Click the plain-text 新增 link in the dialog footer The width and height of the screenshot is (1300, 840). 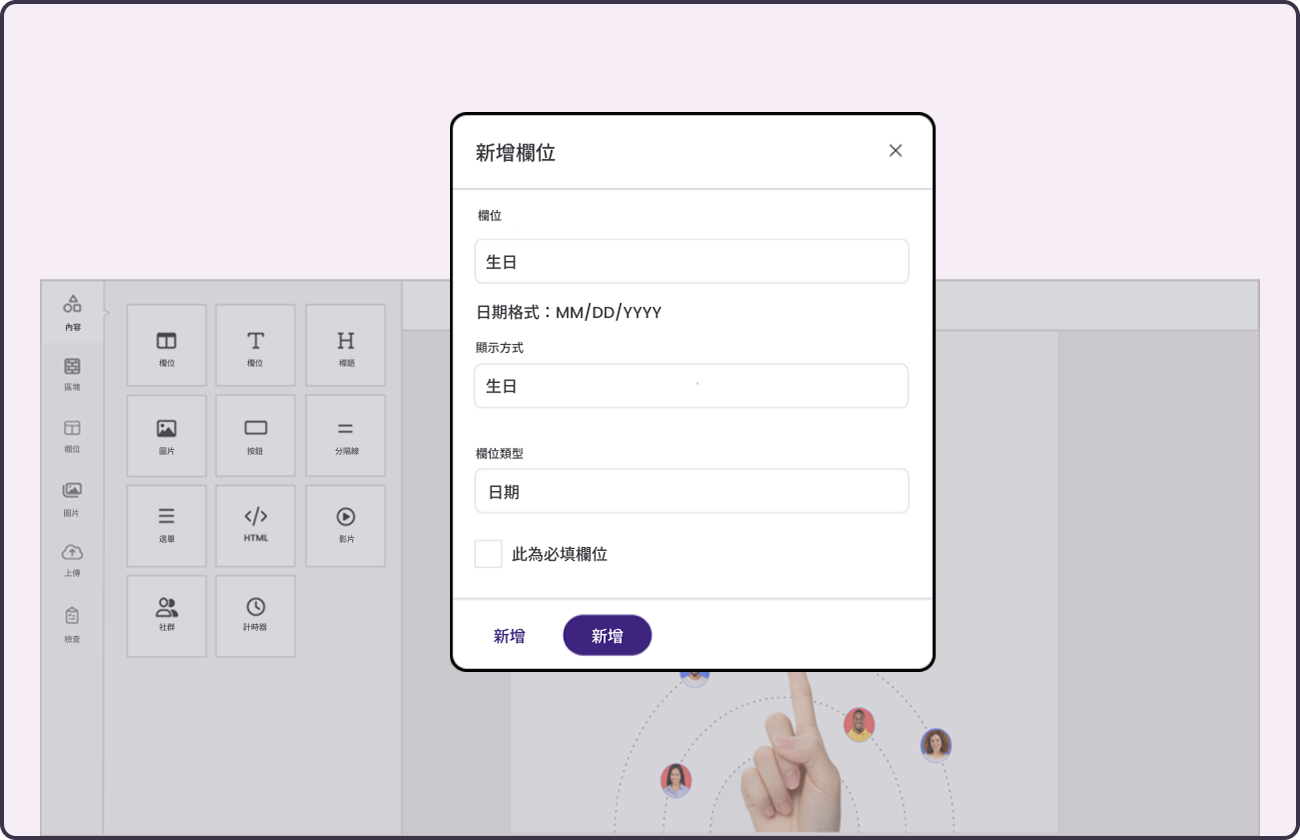(x=509, y=636)
